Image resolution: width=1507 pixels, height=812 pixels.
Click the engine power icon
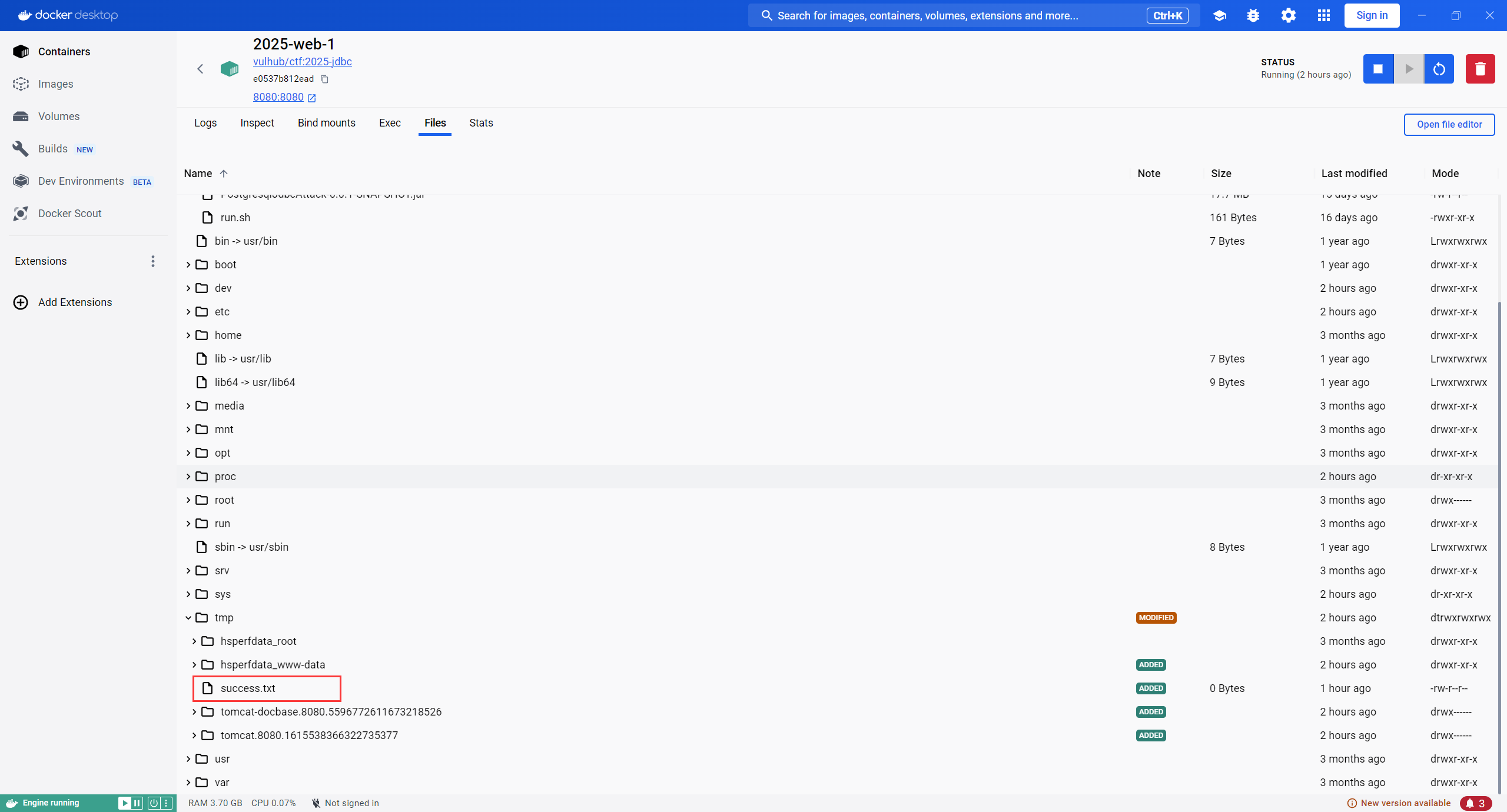tap(154, 803)
